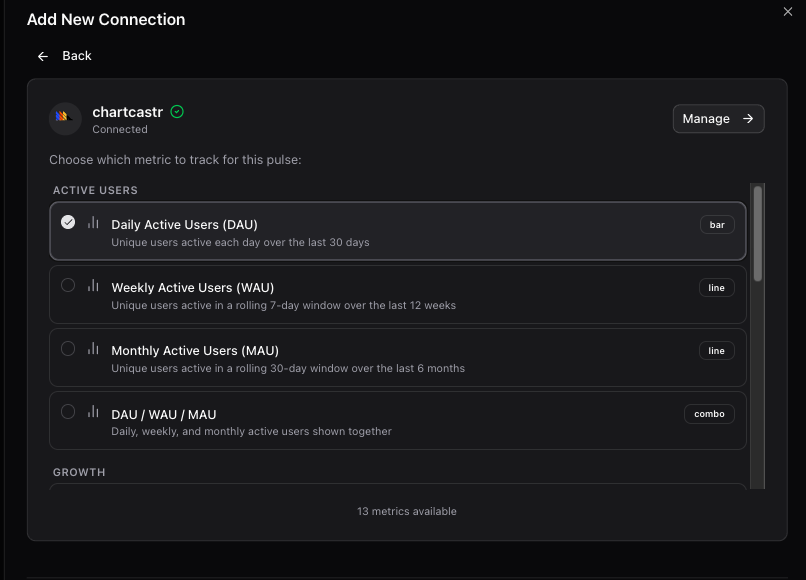Select the DAU / WAU / MAU radio option

point(68,410)
